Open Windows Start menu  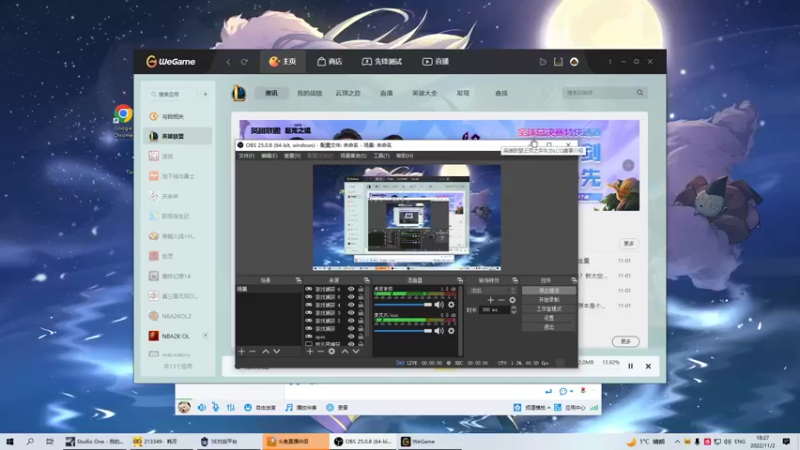10,441
